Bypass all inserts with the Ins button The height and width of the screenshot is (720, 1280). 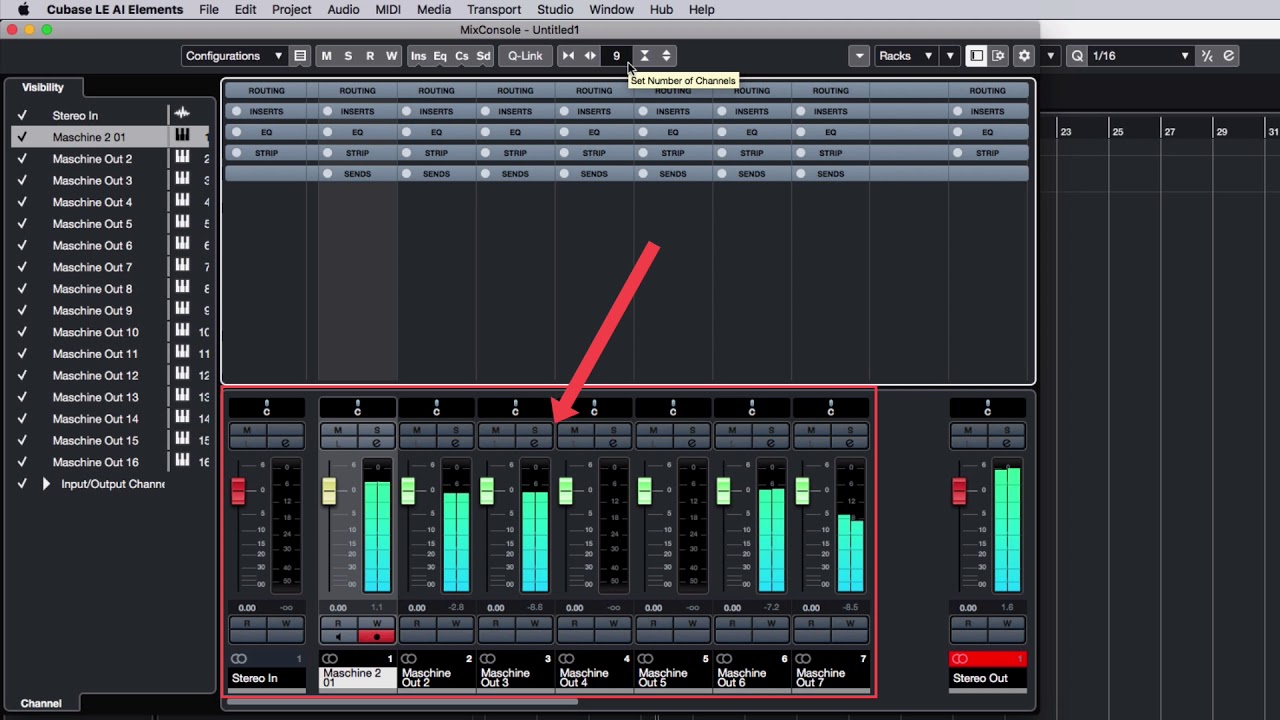tap(418, 56)
